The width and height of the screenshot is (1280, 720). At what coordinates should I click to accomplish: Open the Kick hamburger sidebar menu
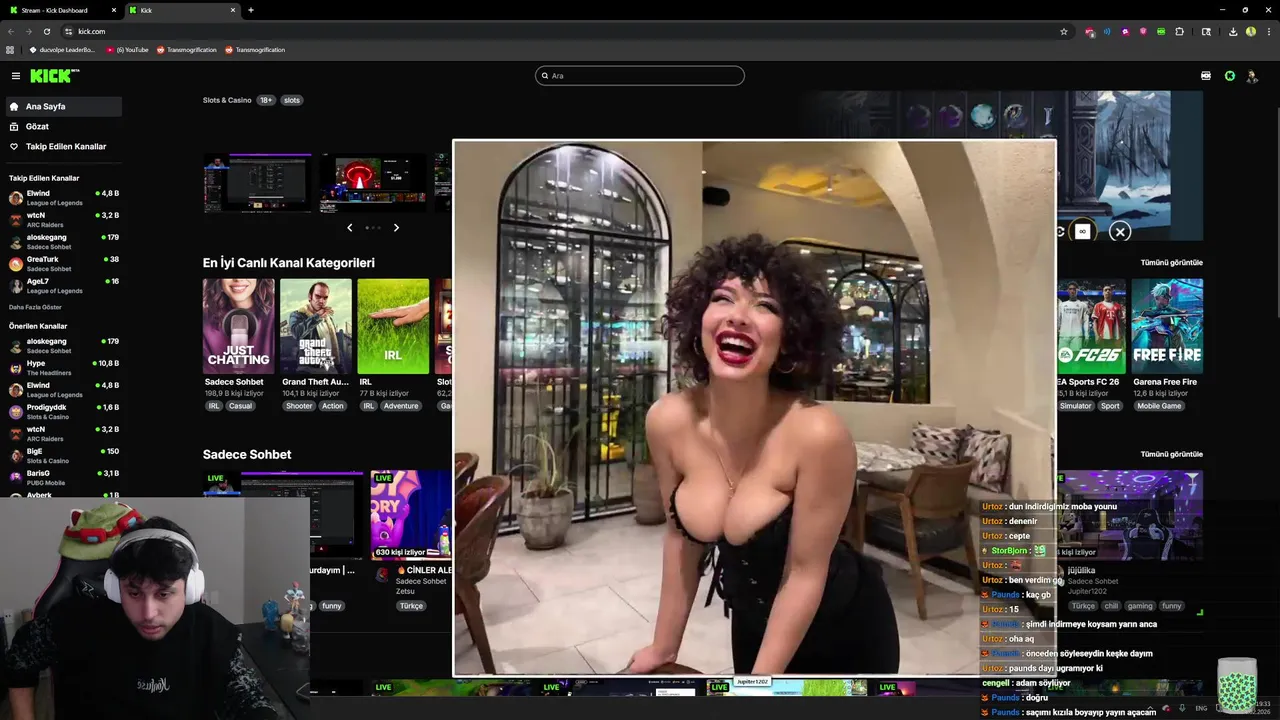tap(15, 76)
